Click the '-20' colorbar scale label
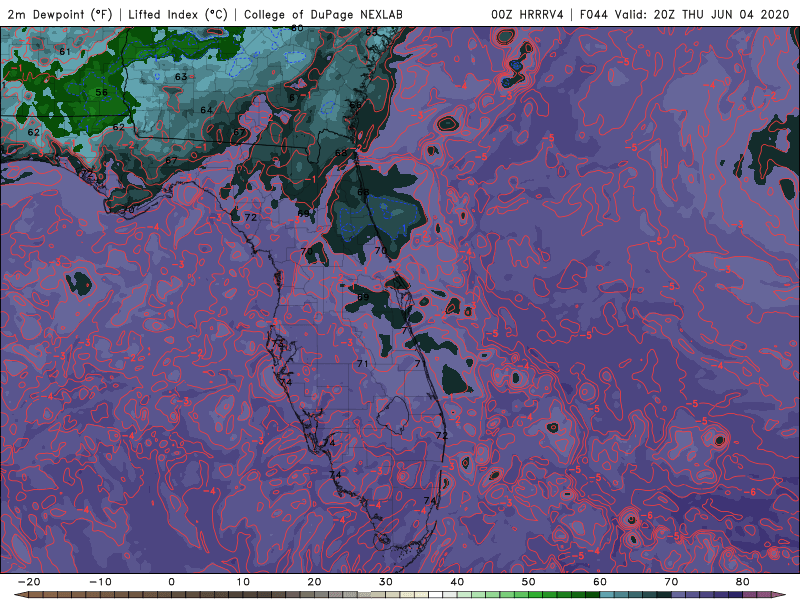Viewport: 800px width, 600px height. click(x=29, y=582)
